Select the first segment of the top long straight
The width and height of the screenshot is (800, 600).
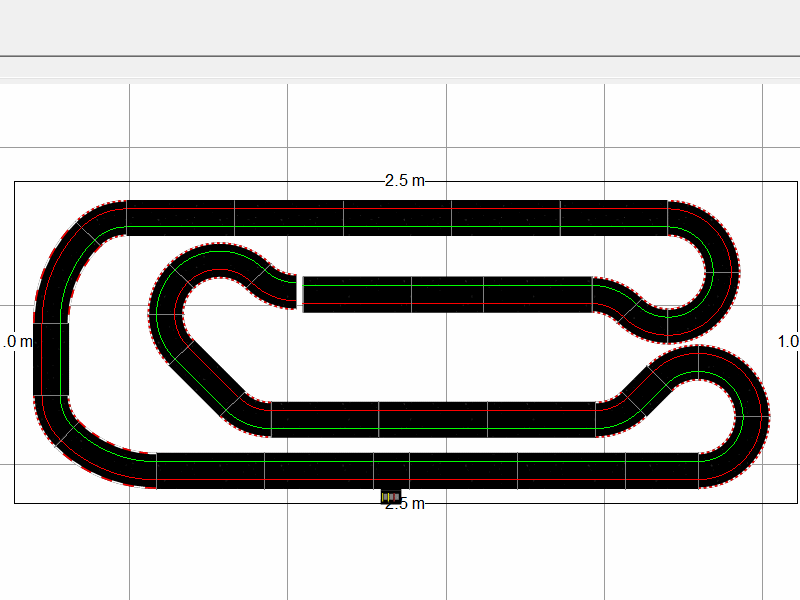[180, 217]
